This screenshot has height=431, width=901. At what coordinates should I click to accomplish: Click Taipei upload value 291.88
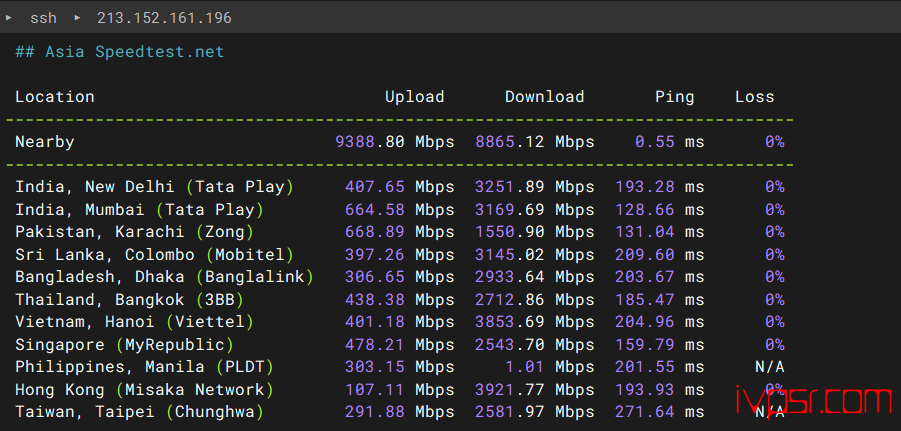tap(375, 411)
